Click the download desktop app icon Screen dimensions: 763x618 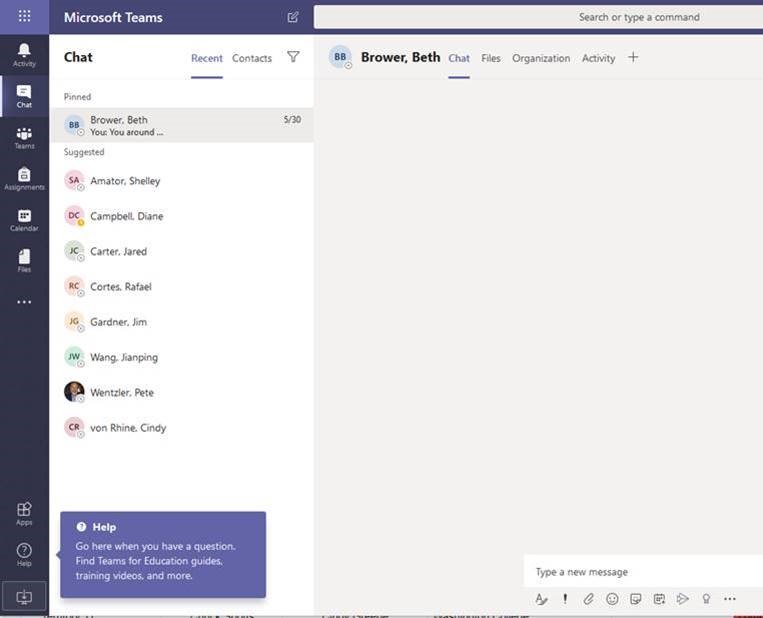(24, 597)
